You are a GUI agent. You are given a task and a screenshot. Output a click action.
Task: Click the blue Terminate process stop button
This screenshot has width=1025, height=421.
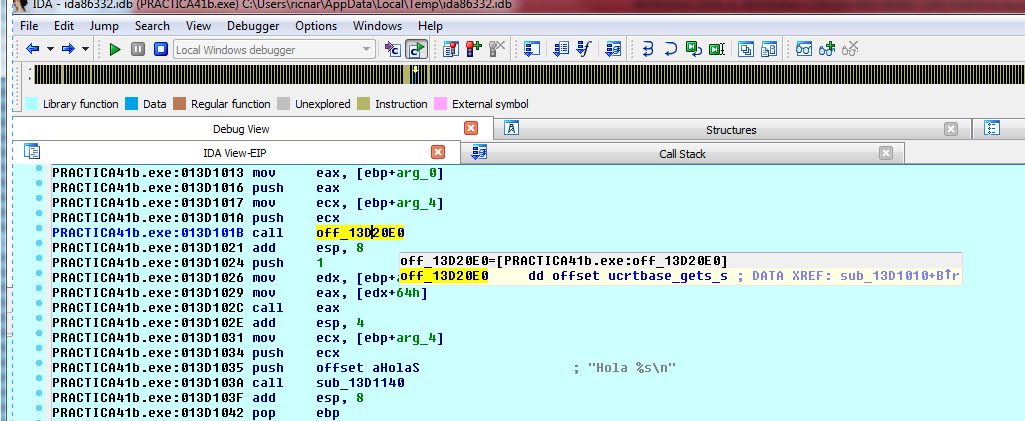click(160, 48)
